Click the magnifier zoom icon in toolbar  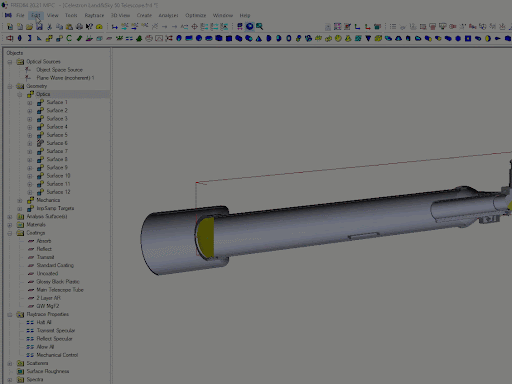pyautogui.click(x=259, y=26)
